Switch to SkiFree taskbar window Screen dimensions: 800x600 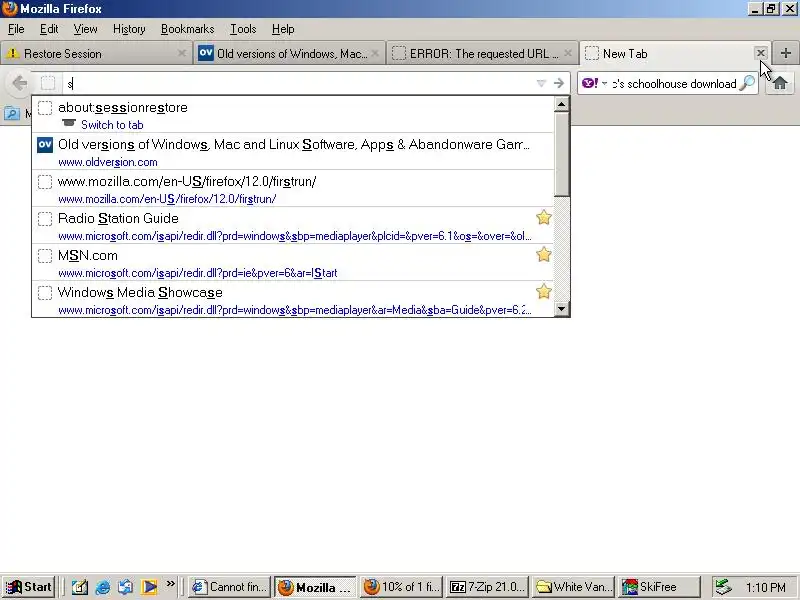pos(659,587)
